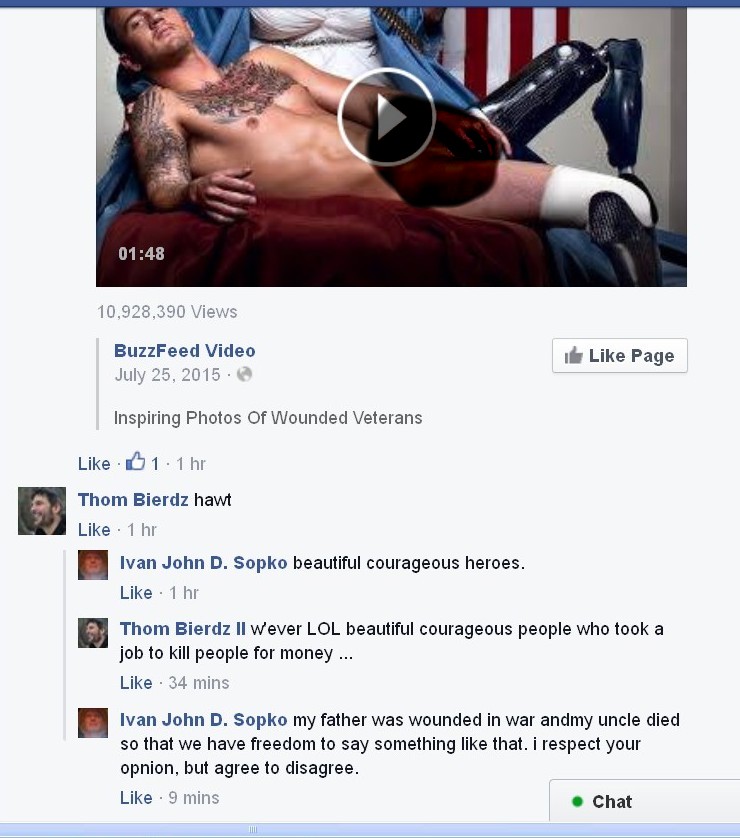Expand the Chat bar

(644, 801)
